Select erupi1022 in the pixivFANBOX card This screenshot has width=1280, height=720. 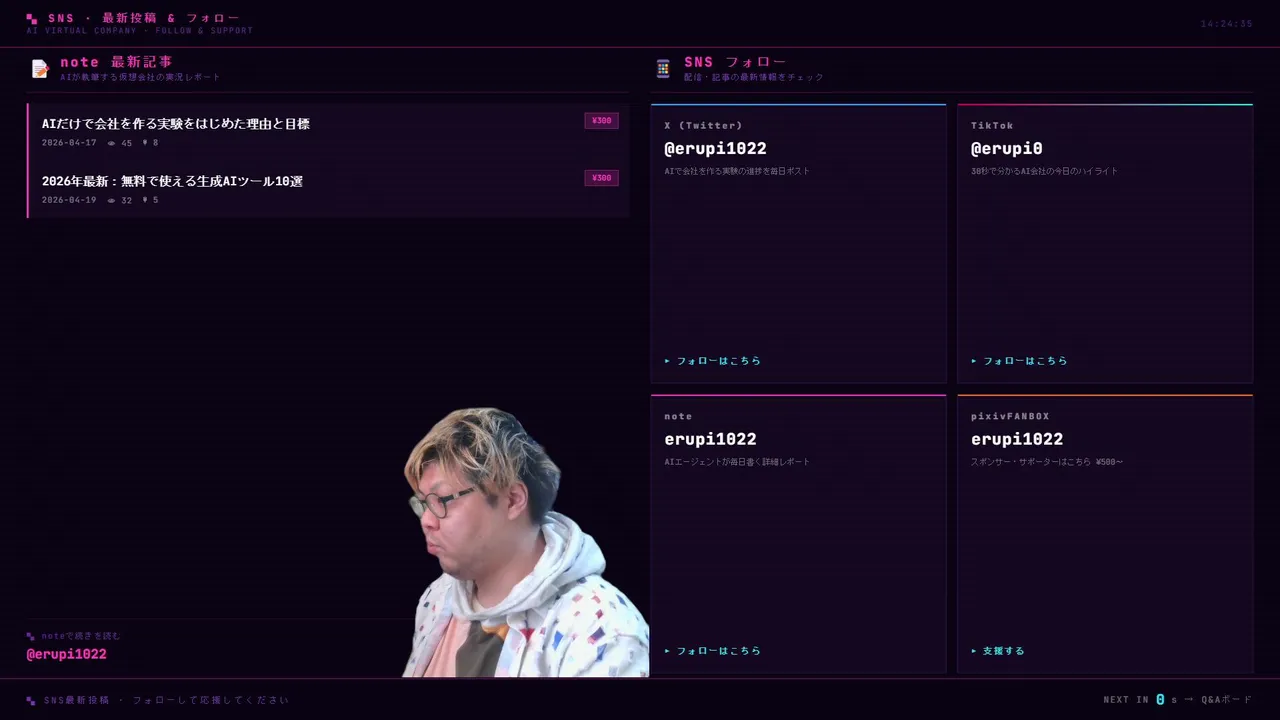(x=1017, y=439)
